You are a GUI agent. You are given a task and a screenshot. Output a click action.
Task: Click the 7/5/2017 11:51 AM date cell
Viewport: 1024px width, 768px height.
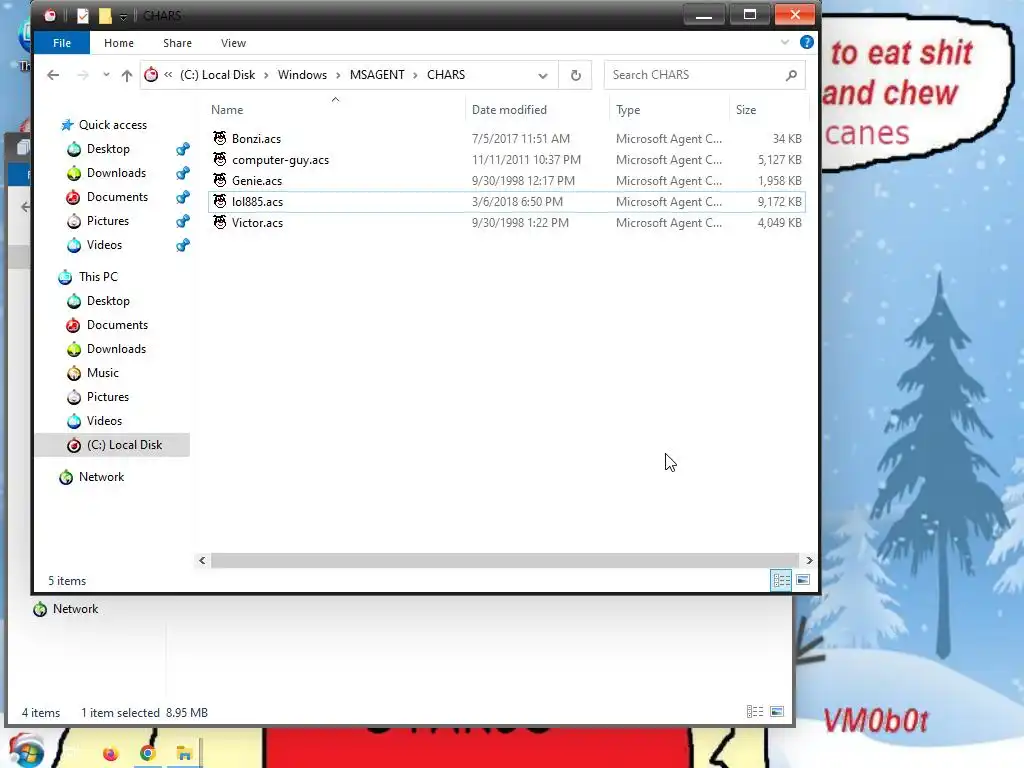(x=520, y=138)
